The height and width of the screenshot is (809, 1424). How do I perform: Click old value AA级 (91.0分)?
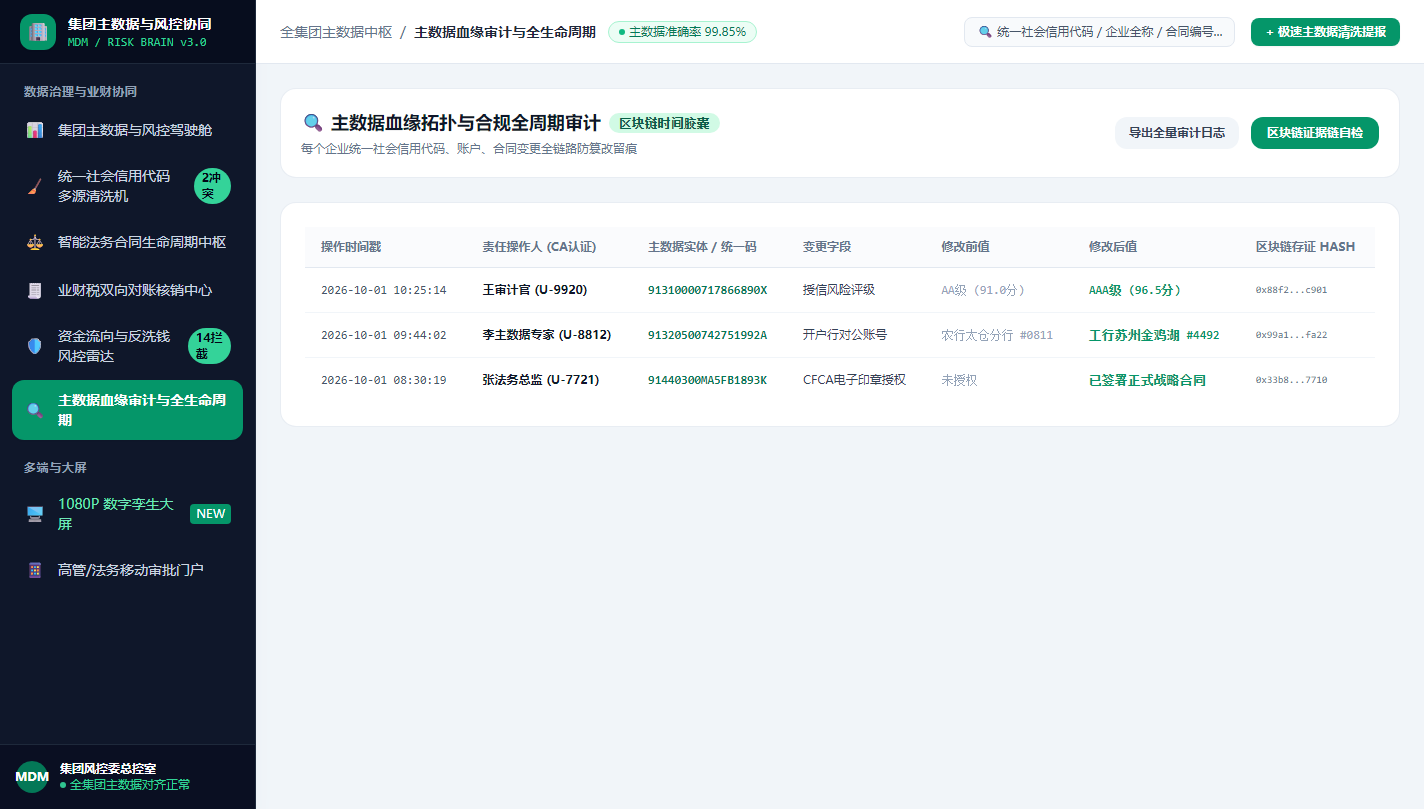984,290
